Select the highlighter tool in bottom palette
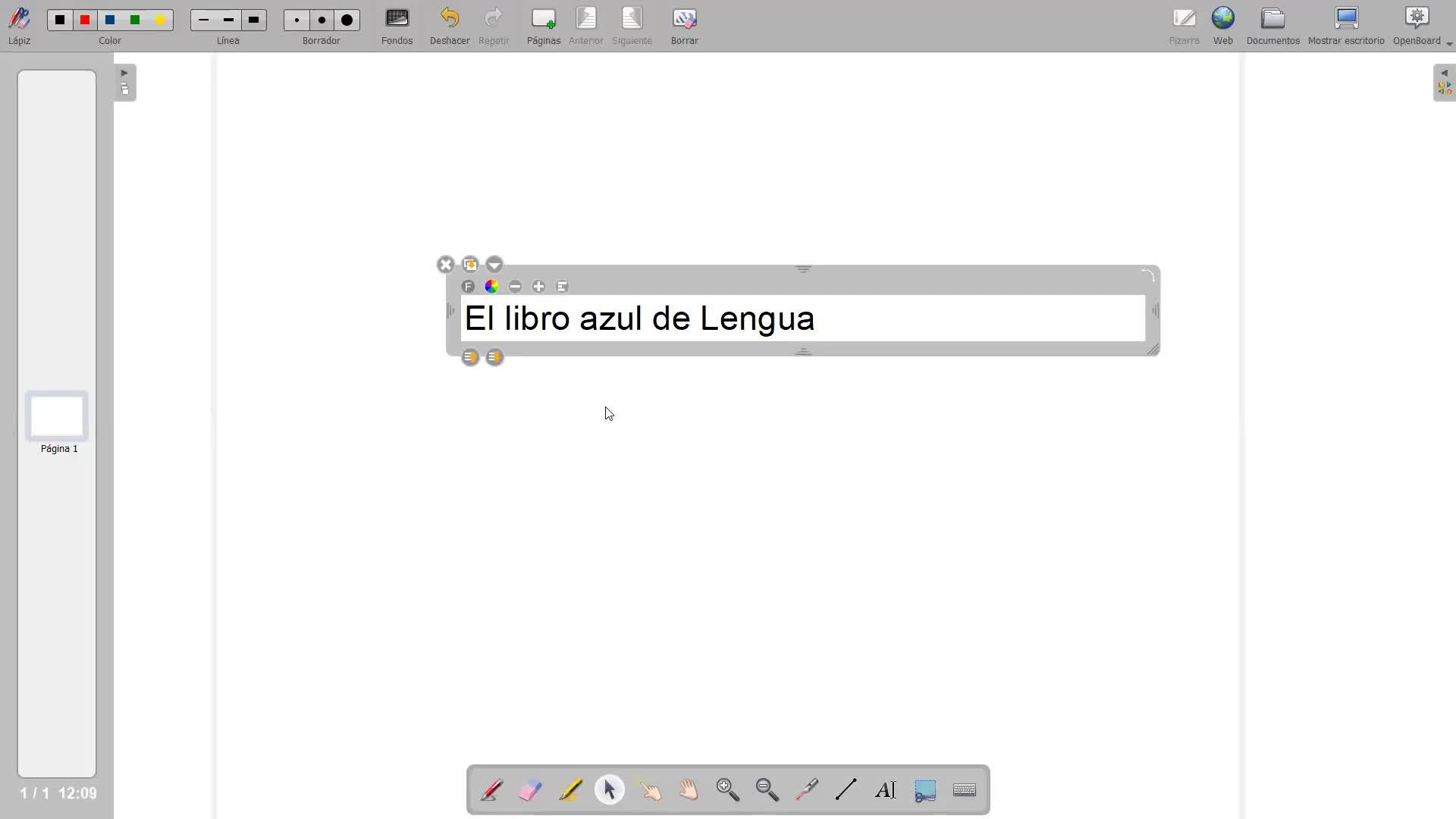 (x=570, y=790)
